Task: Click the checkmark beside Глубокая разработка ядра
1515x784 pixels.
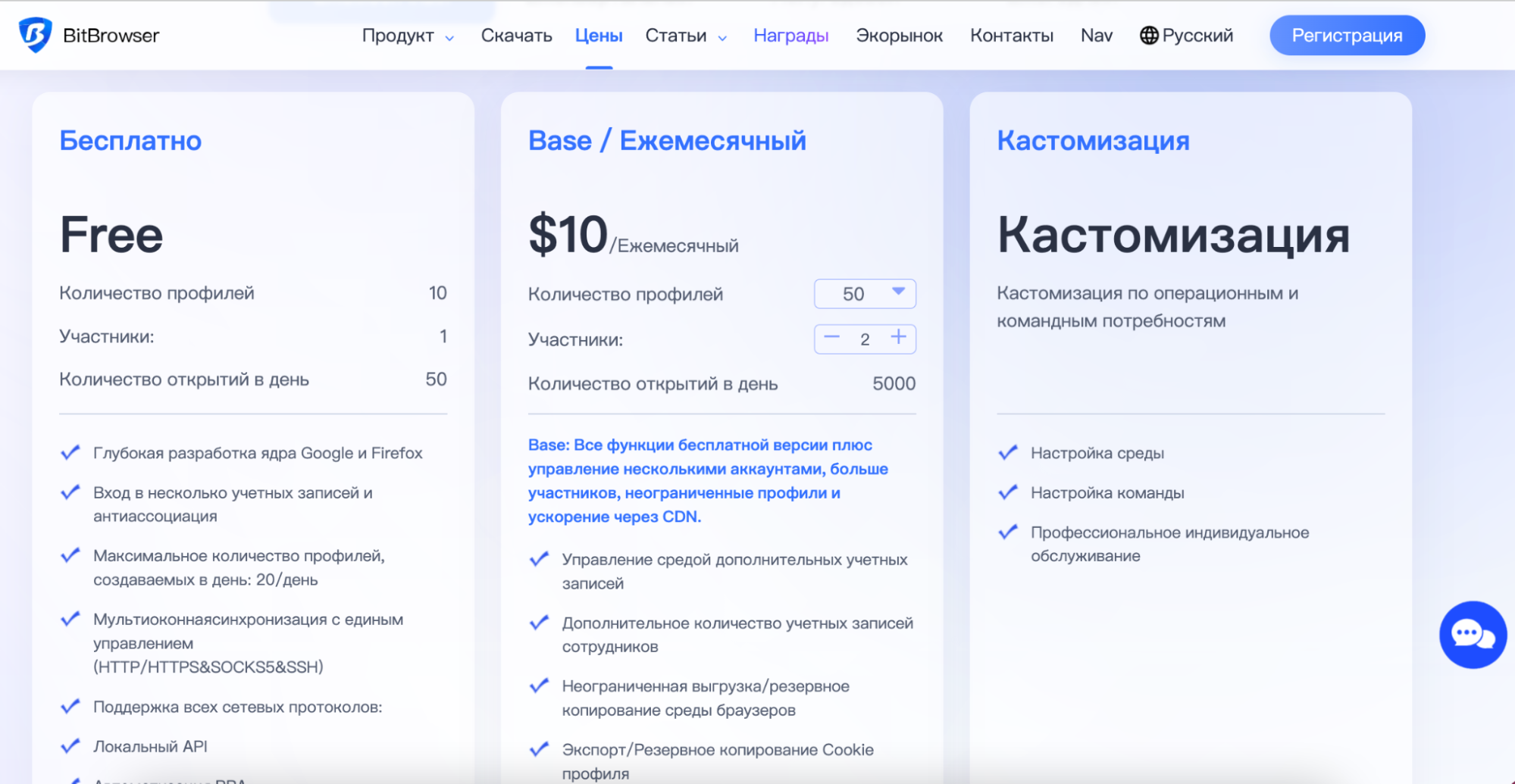Action: pos(70,453)
